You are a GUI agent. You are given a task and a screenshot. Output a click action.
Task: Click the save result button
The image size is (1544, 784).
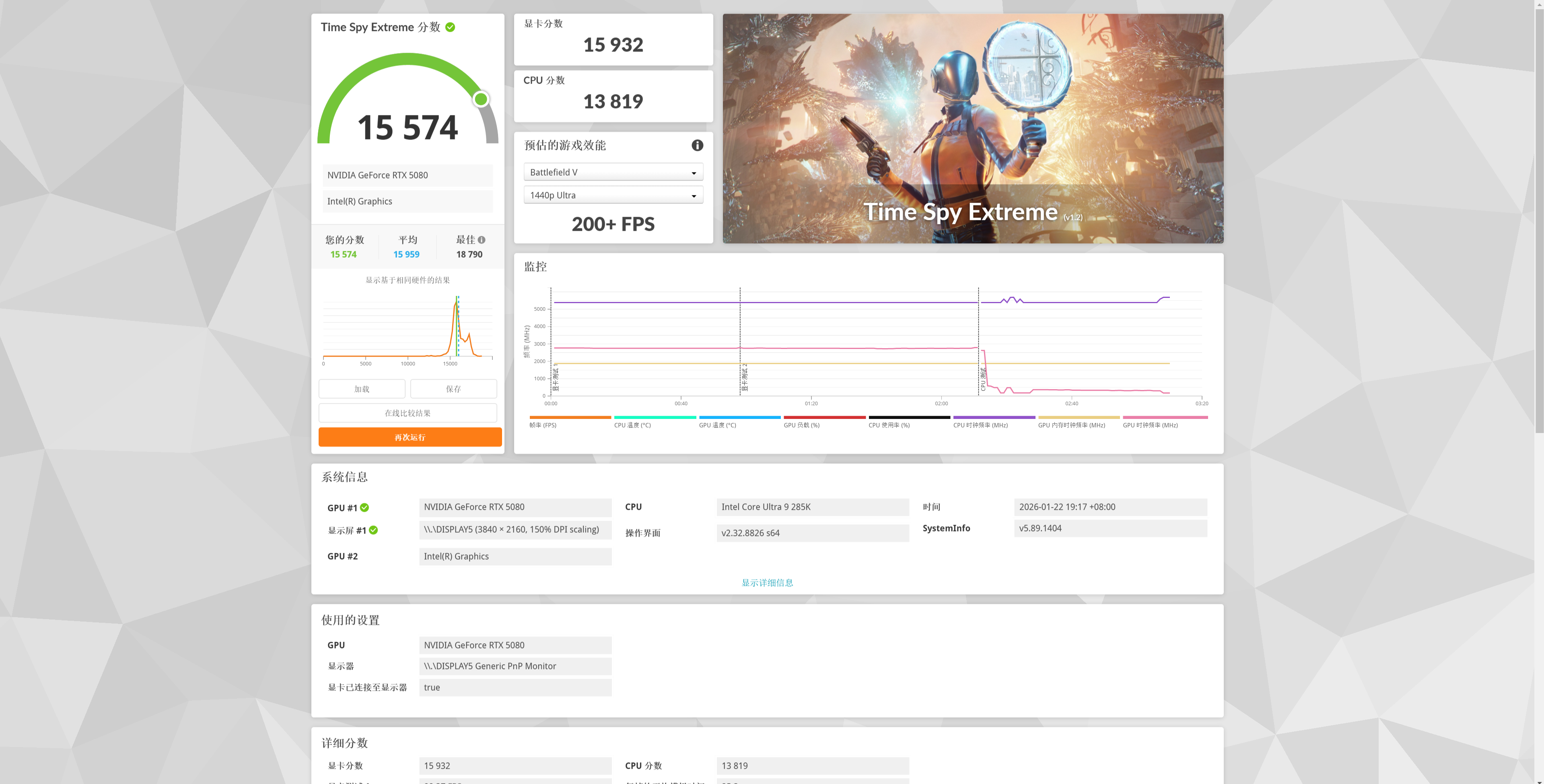[x=453, y=389]
